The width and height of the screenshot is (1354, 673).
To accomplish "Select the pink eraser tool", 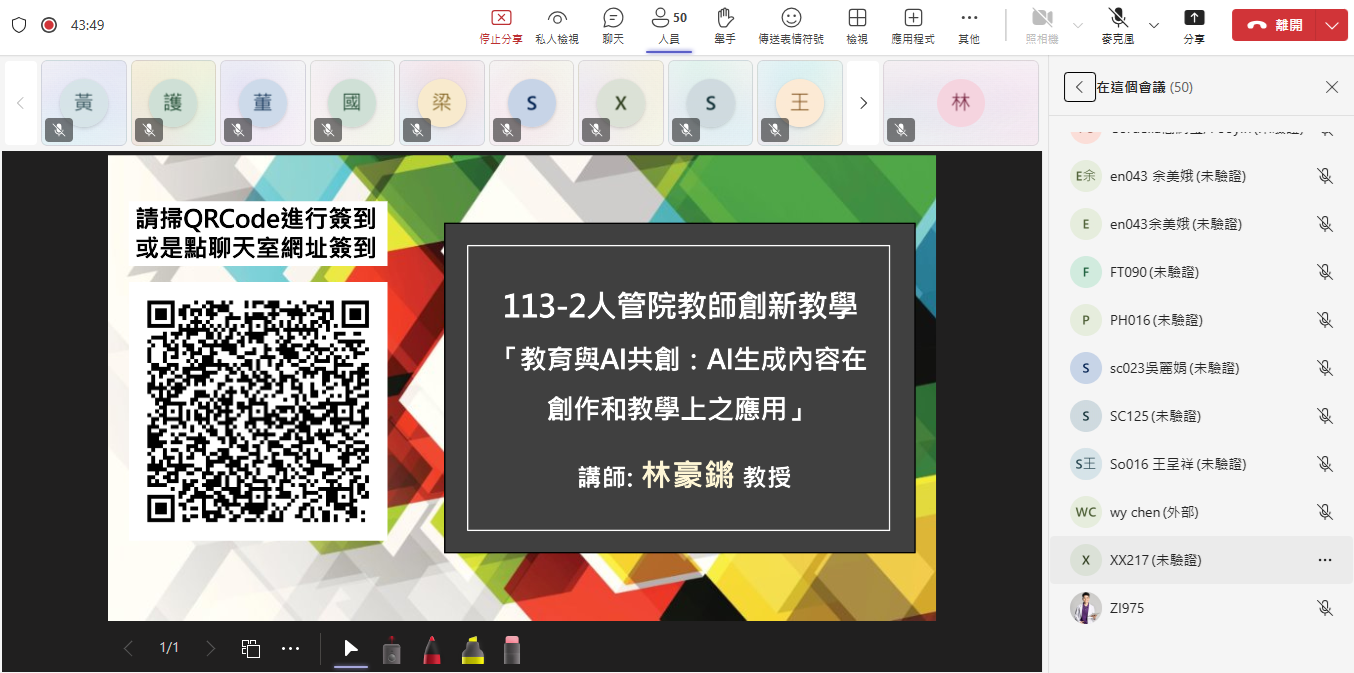I will (512, 650).
